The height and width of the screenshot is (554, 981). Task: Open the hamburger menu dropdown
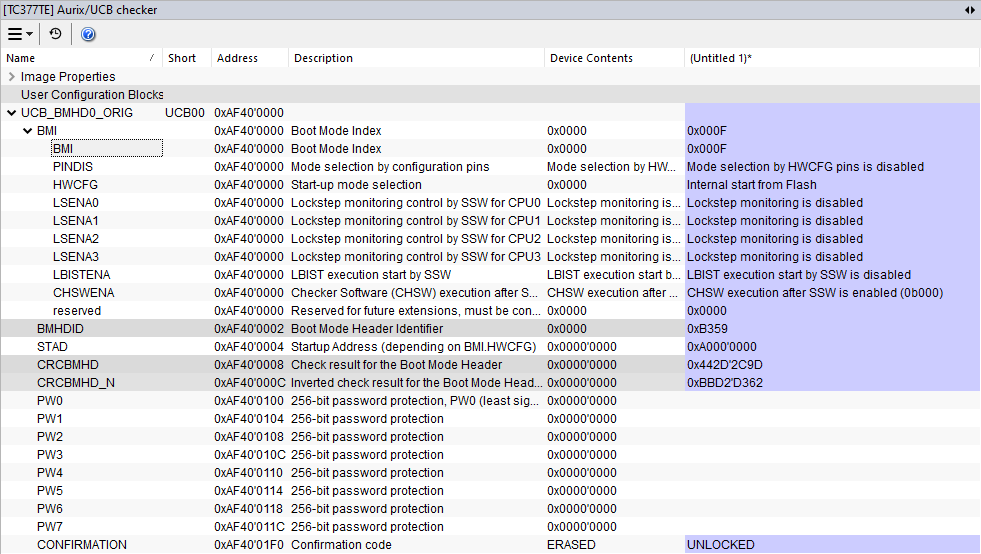click(x=20, y=34)
